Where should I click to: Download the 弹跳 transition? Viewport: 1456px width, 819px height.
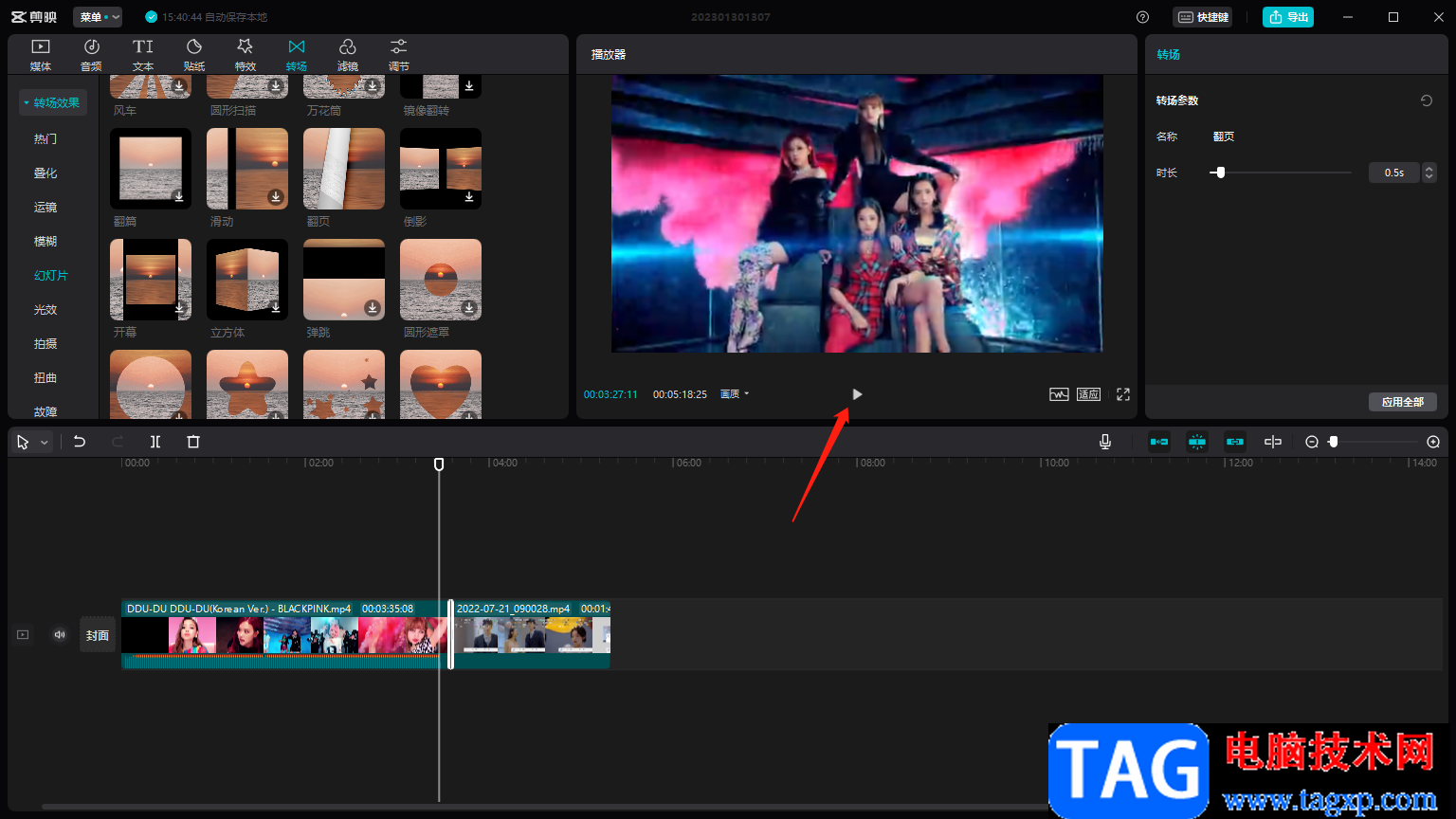[x=372, y=307]
